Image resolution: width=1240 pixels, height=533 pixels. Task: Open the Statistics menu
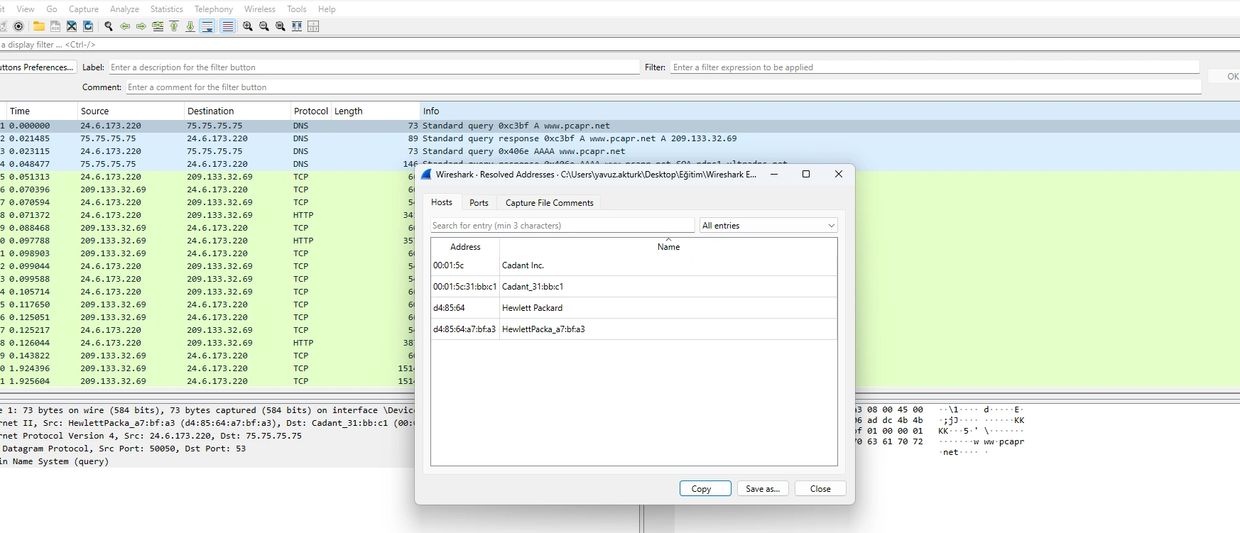click(x=167, y=9)
